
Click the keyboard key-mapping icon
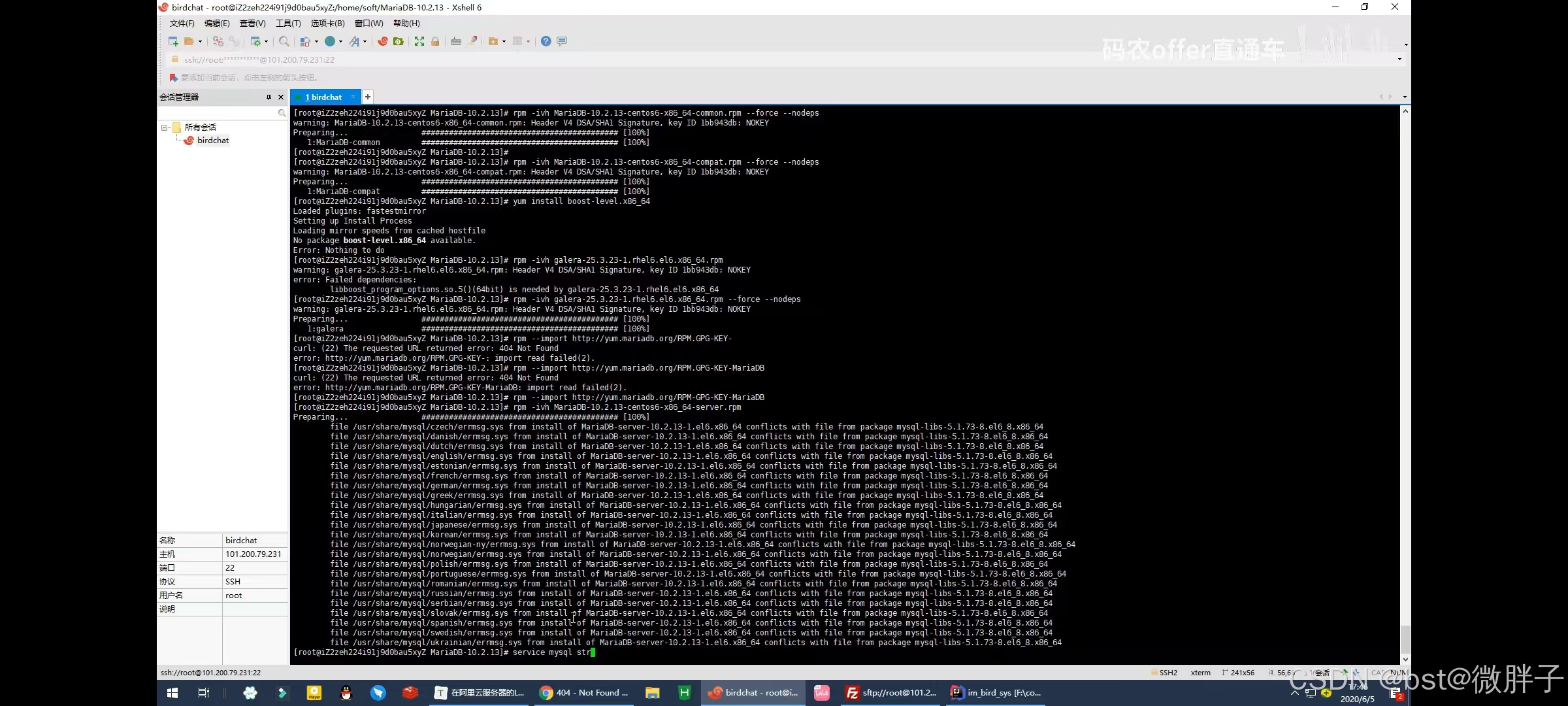(456, 41)
